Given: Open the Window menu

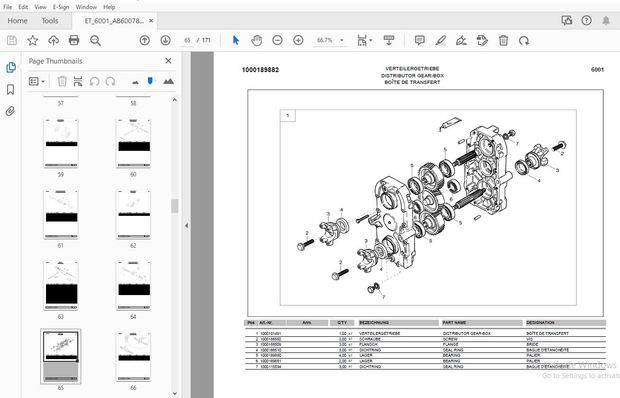Looking at the screenshot, I should [x=86, y=7].
